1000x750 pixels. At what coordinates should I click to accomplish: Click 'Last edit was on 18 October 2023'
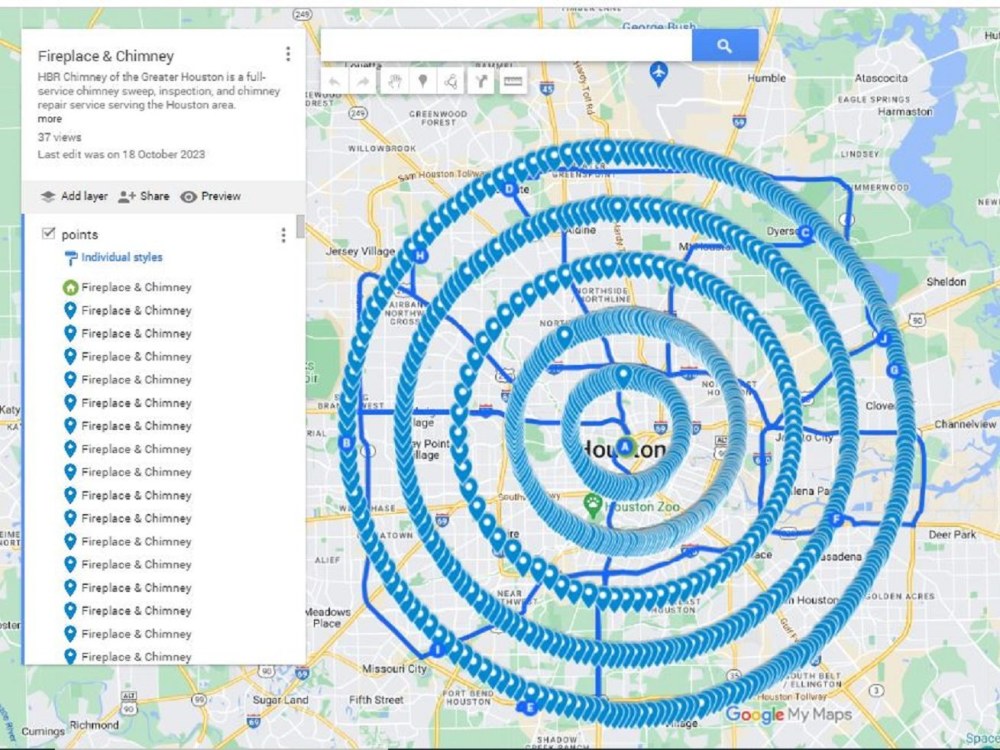pos(121,154)
